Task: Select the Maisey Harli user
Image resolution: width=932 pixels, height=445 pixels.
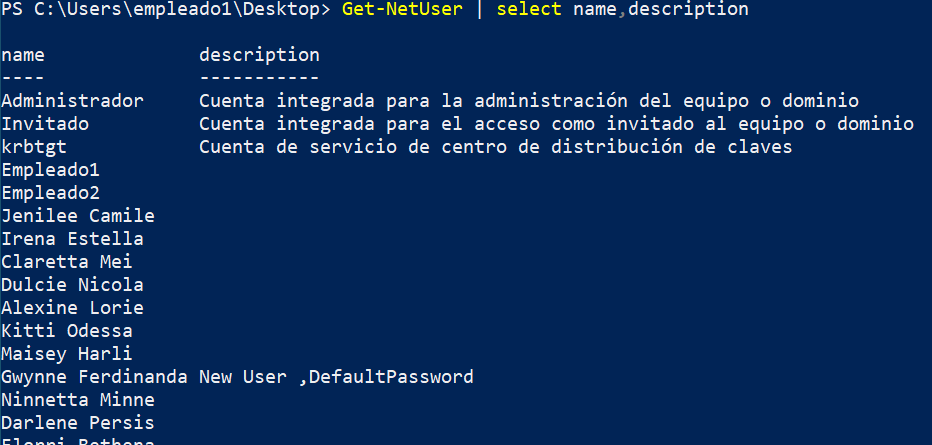Action: [x=67, y=354]
